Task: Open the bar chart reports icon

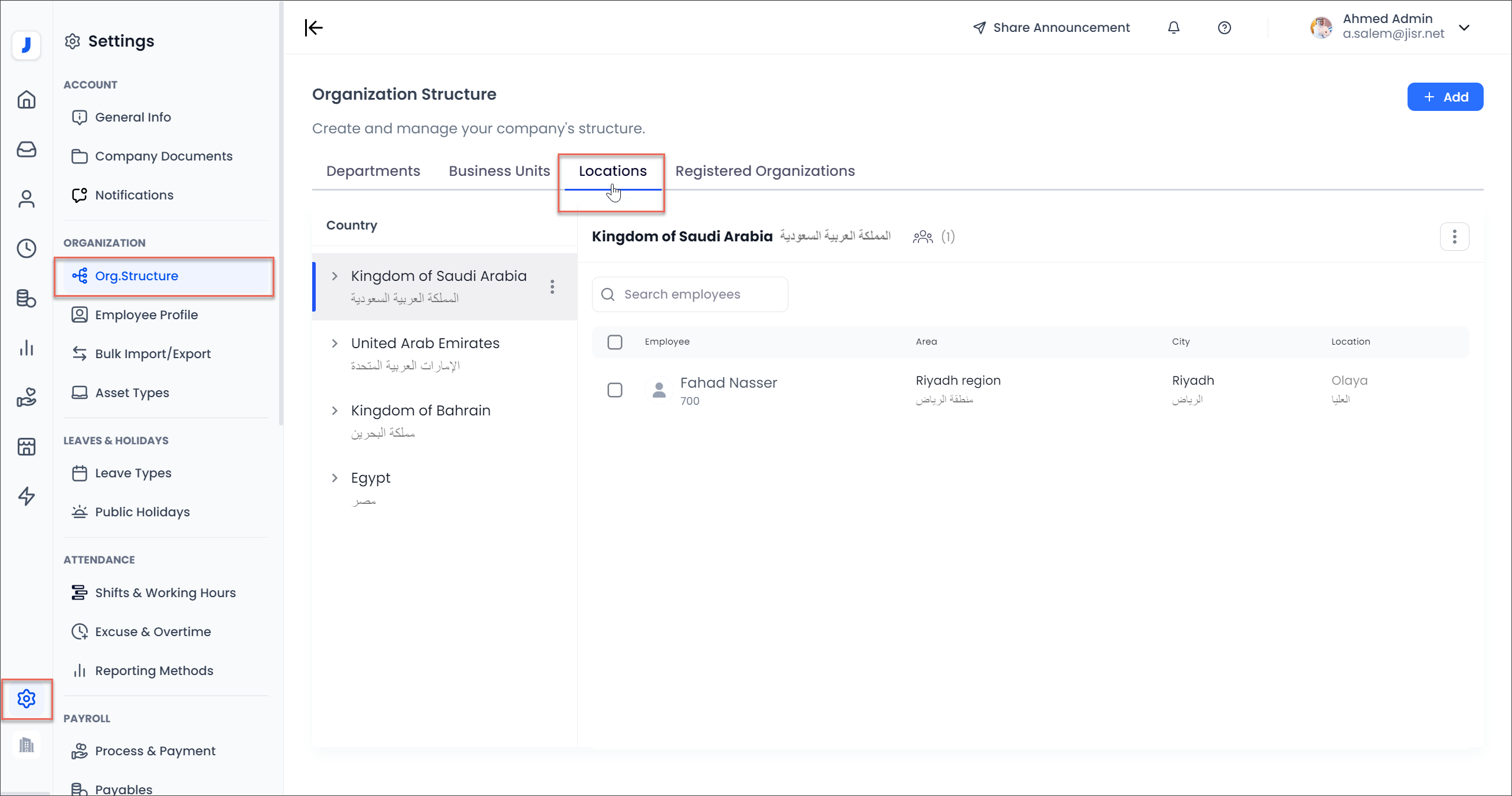Action: click(26, 348)
